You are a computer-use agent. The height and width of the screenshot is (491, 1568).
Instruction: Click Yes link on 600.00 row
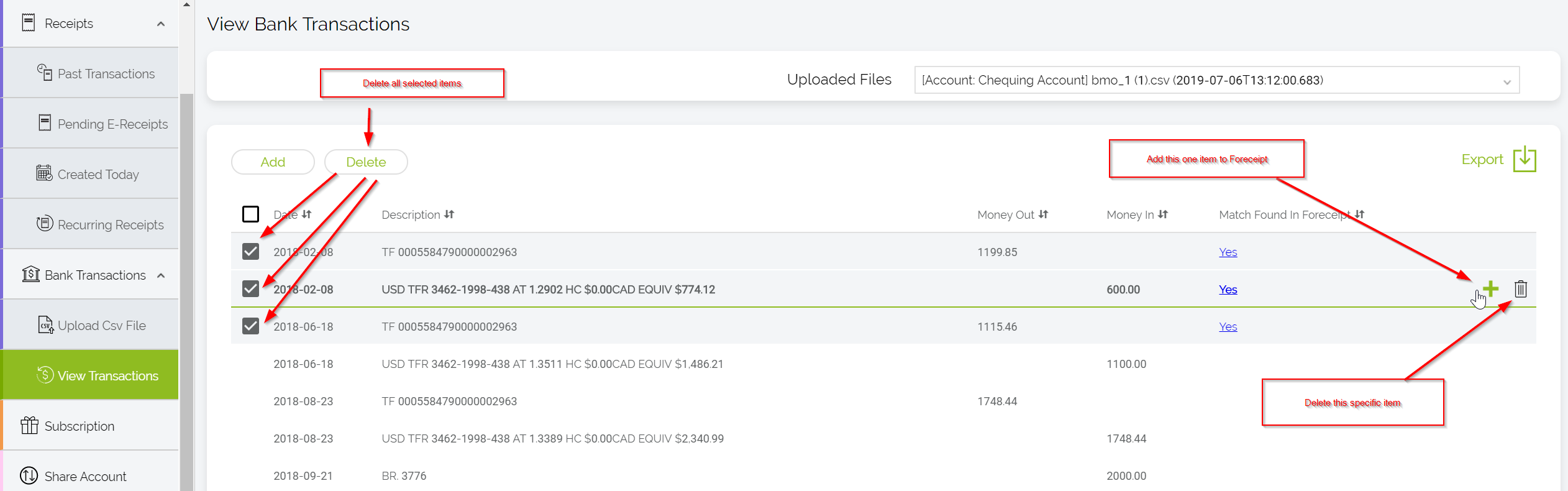click(x=1228, y=290)
